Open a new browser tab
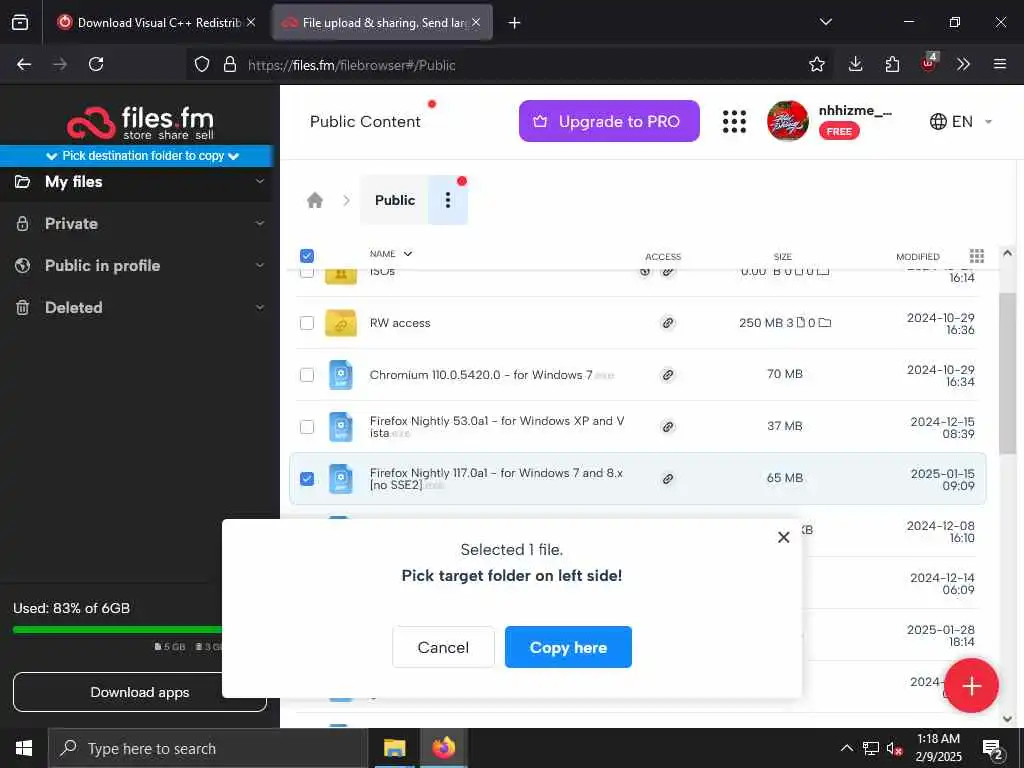Screen dimensions: 1024x768 (x=514, y=23)
